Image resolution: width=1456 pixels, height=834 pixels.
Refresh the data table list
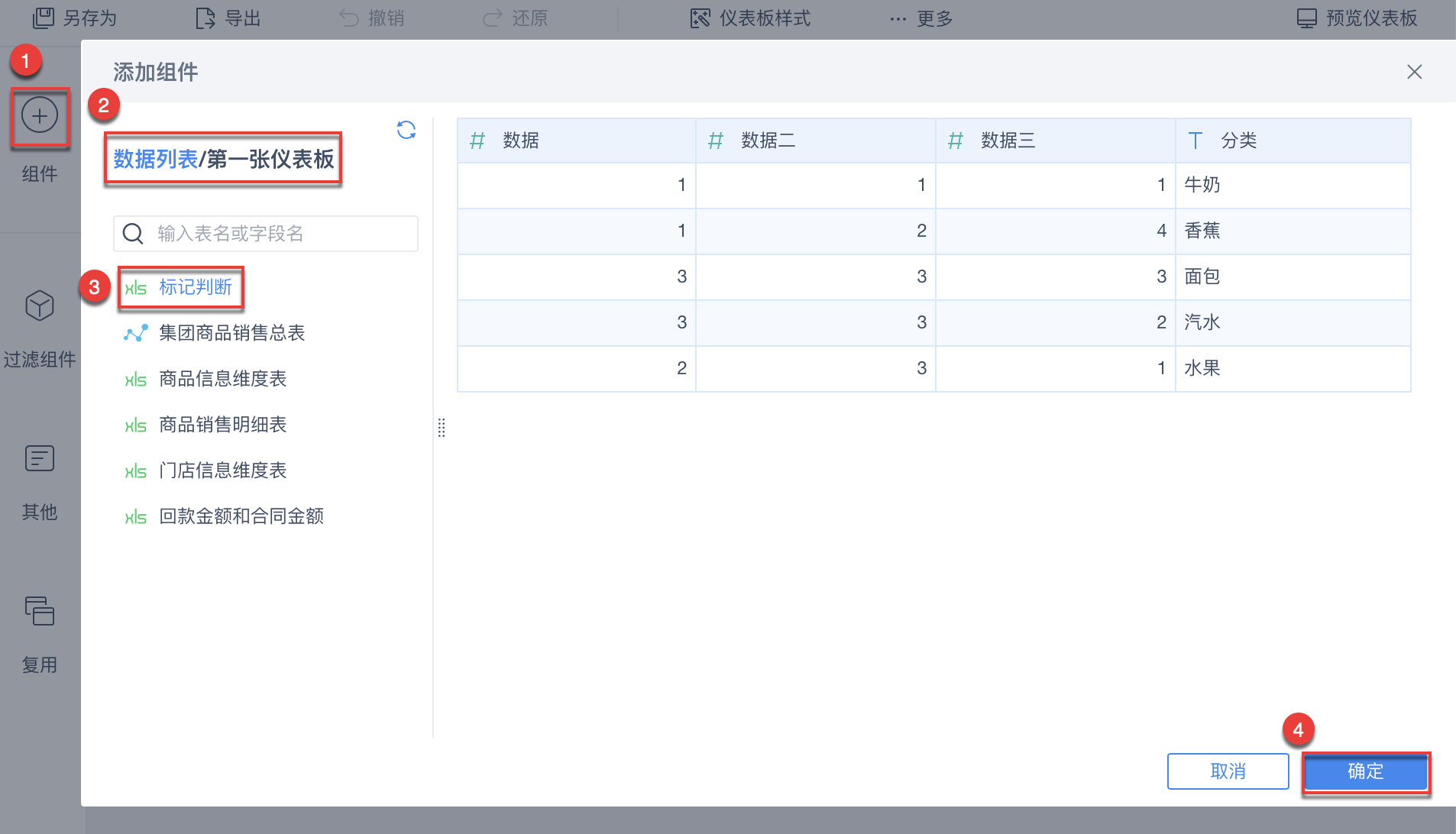406,130
